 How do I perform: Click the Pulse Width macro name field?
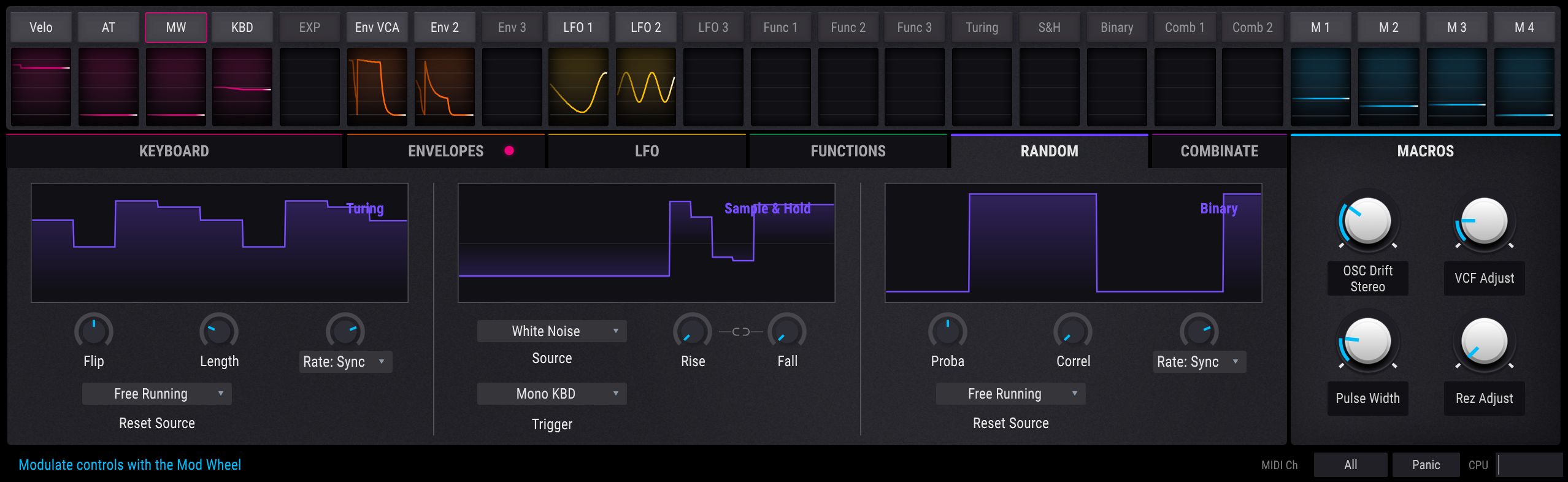pyautogui.click(x=1368, y=399)
